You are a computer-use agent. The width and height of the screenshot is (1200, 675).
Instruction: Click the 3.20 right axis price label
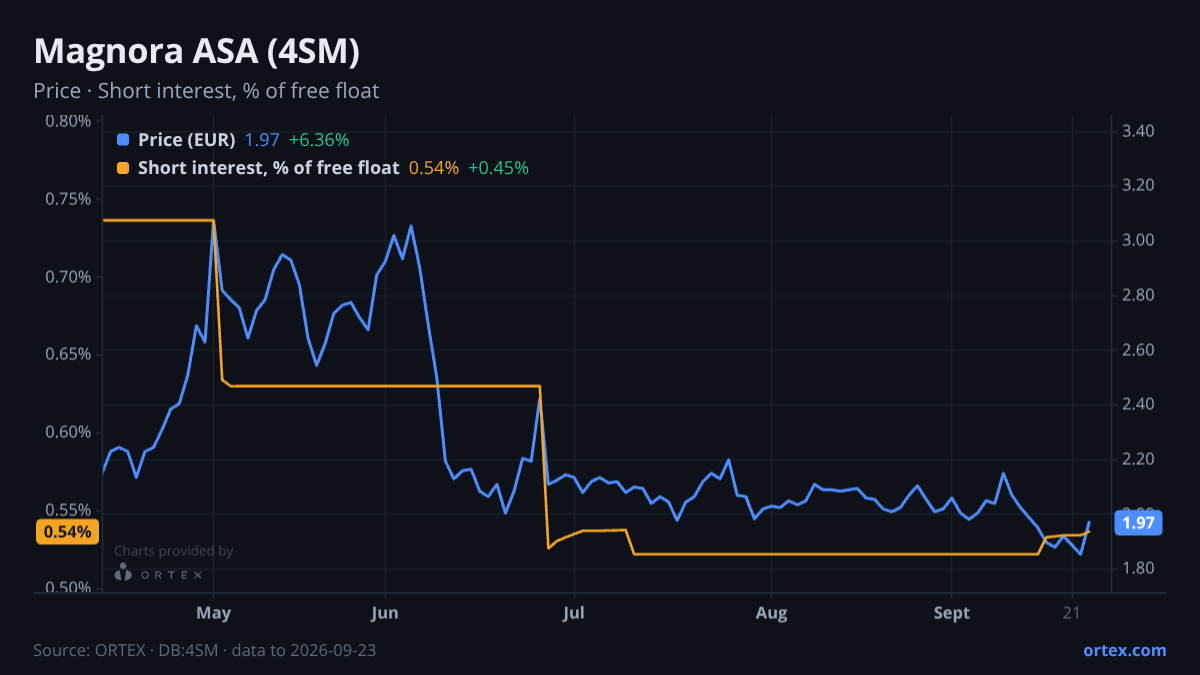pyautogui.click(x=1139, y=186)
